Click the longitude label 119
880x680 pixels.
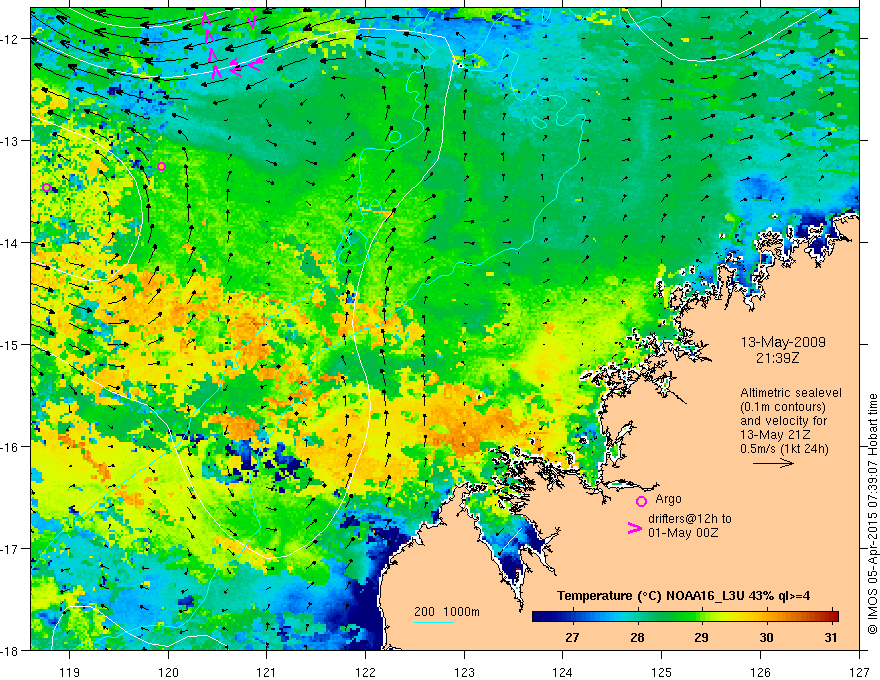point(70,672)
